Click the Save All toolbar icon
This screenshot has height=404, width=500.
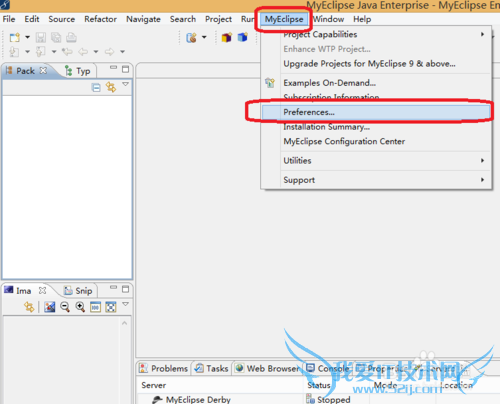pyautogui.click(x=56, y=37)
